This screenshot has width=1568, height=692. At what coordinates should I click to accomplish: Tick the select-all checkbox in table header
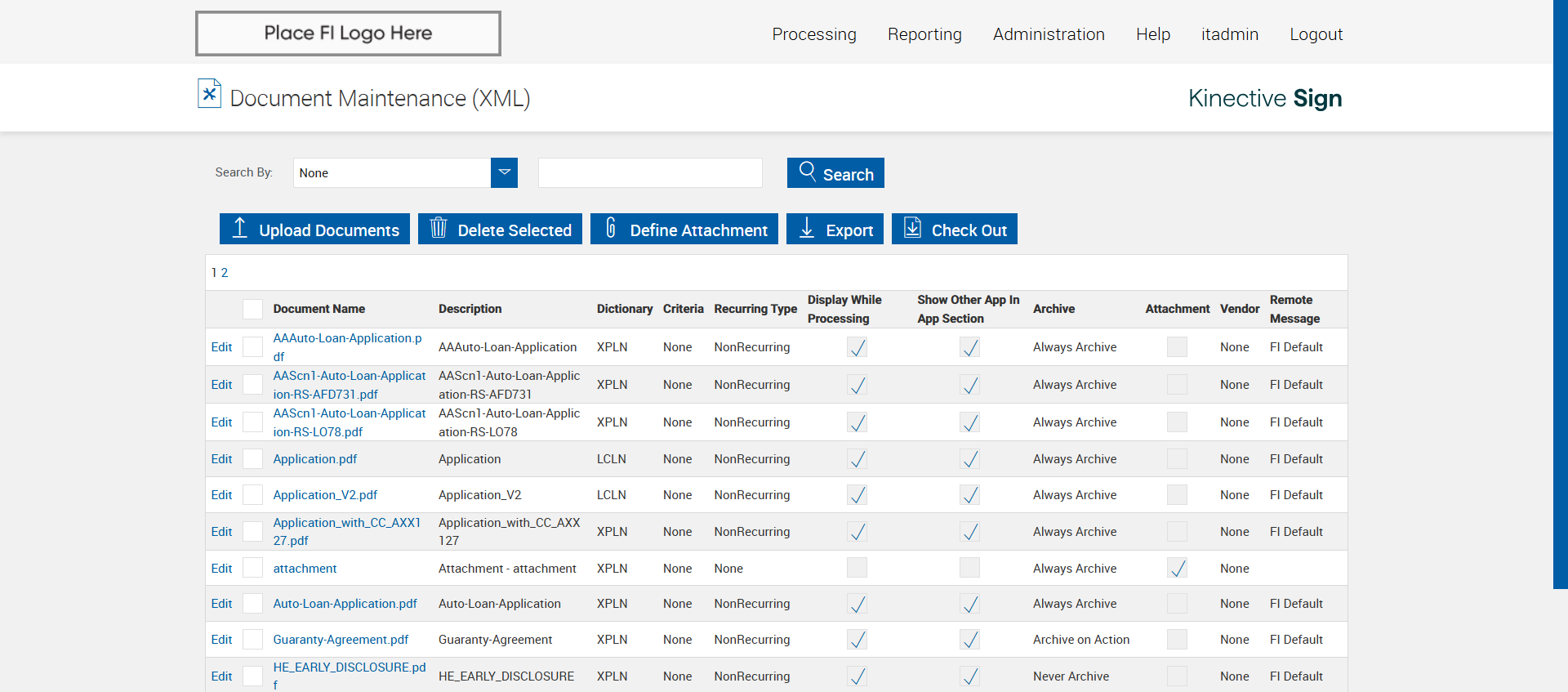(x=253, y=309)
